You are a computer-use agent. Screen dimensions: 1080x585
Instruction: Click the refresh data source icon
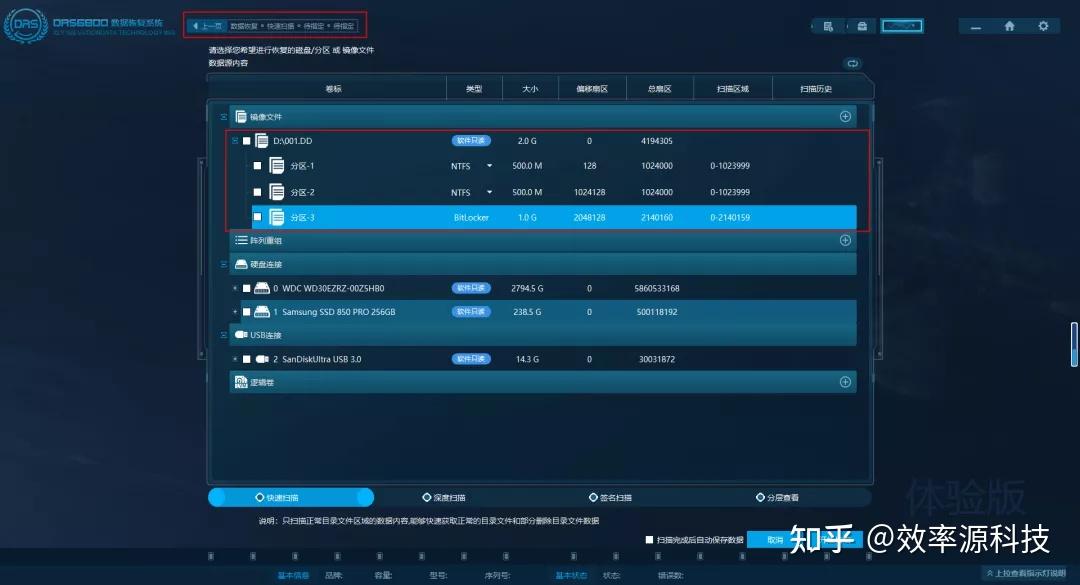point(853,63)
